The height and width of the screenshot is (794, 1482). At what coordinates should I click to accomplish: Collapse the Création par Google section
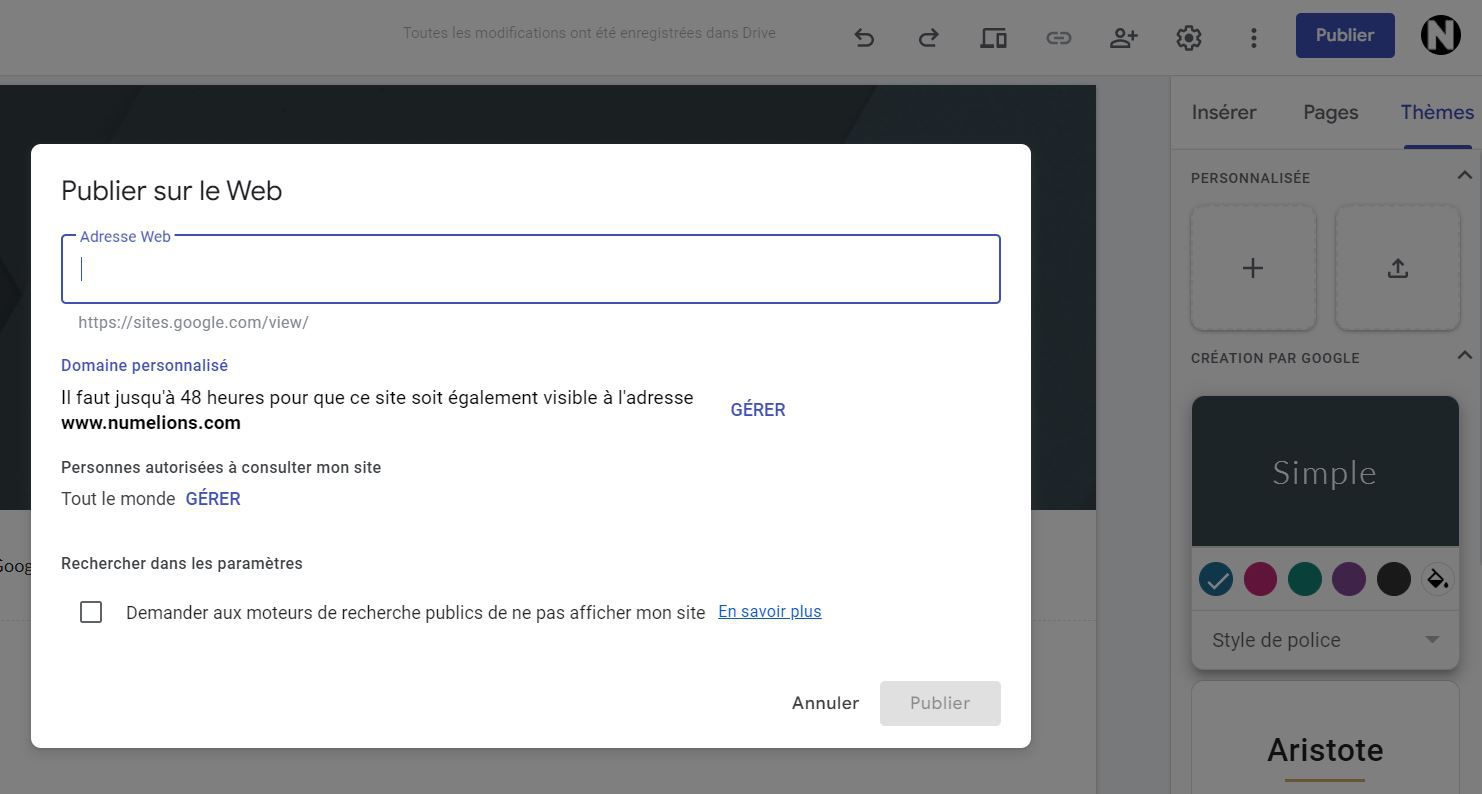pos(1464,356)
